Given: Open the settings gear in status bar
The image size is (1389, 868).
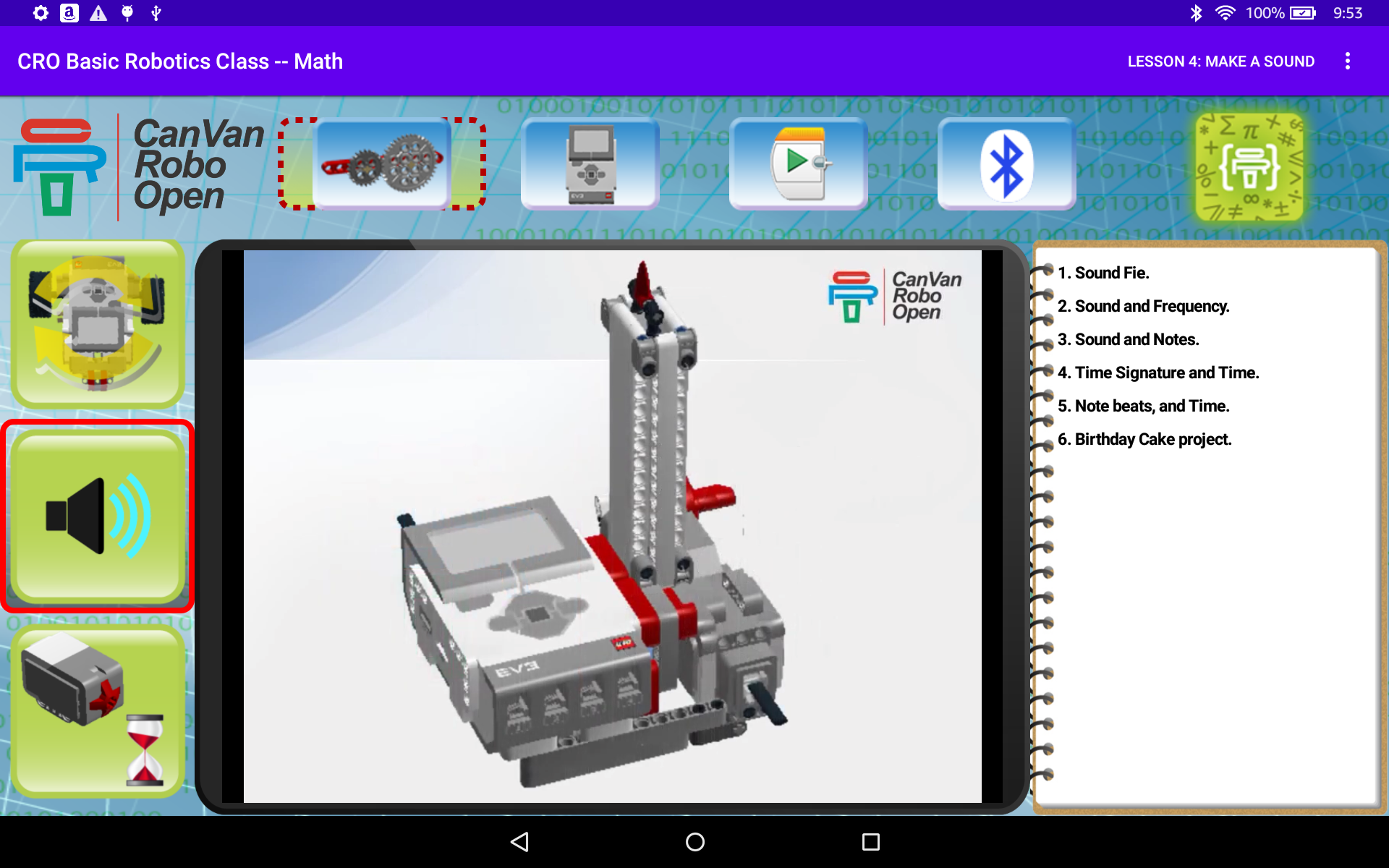Looking at the screenshot, I should tap(41, 12).
